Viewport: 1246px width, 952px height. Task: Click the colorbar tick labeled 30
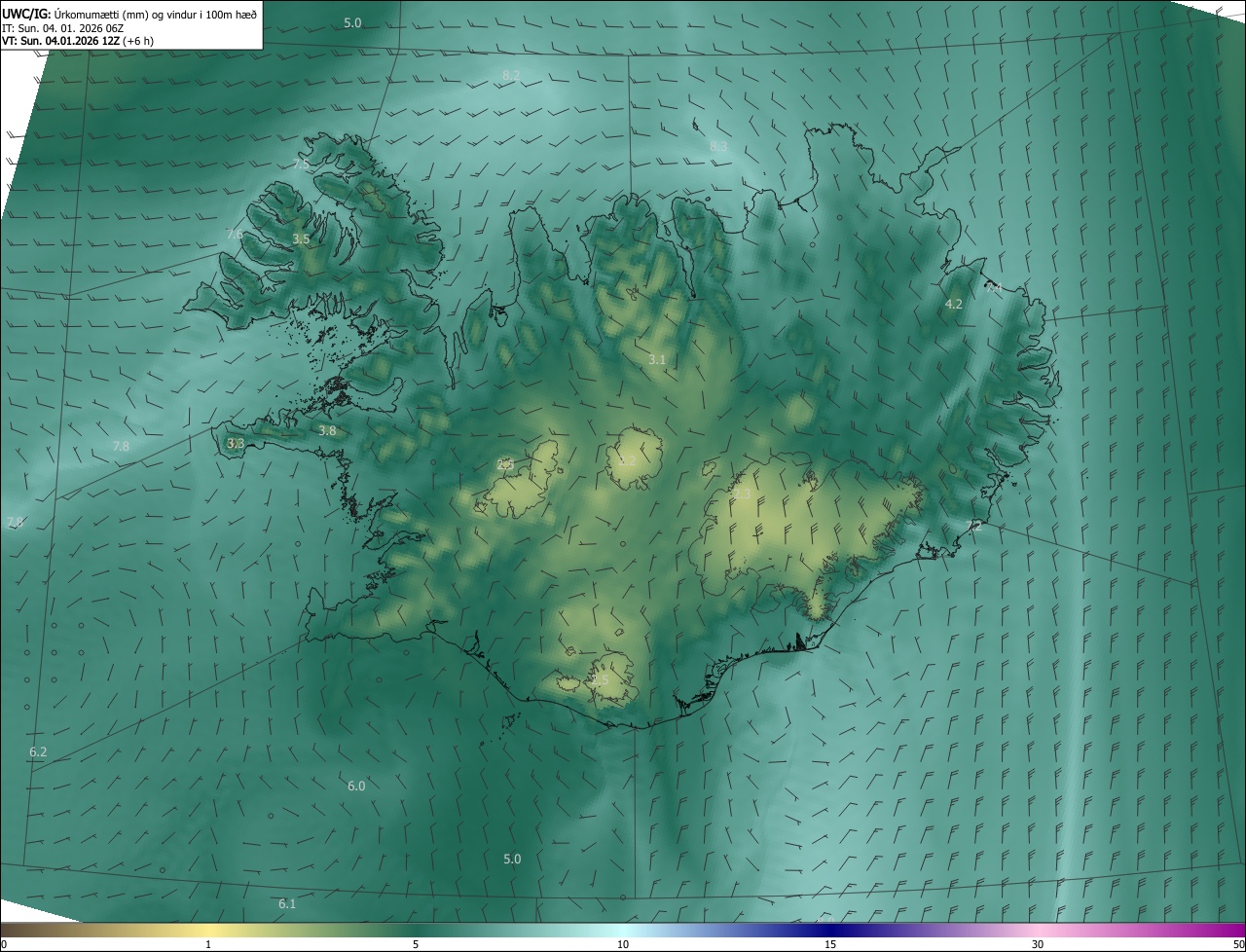1038,944
